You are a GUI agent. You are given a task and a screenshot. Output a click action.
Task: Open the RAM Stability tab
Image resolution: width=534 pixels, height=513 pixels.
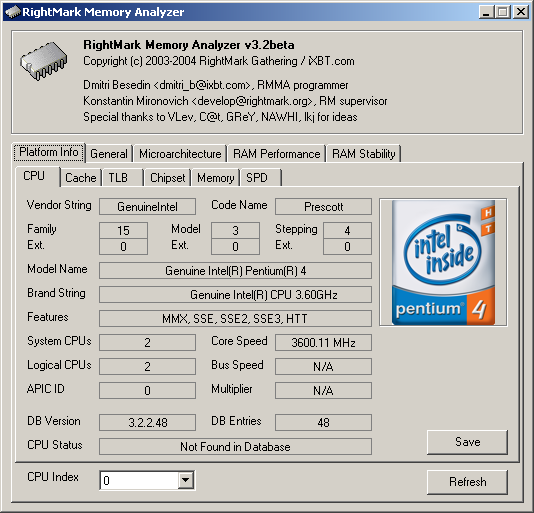[363, 154]
